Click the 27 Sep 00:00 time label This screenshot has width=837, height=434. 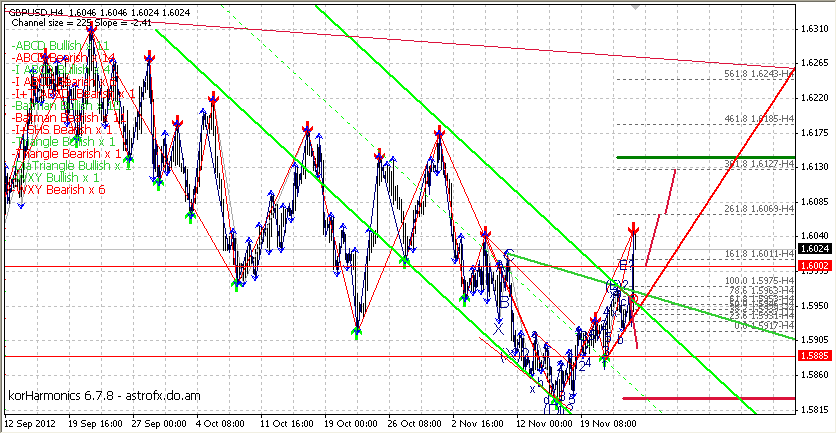(159, 424)
